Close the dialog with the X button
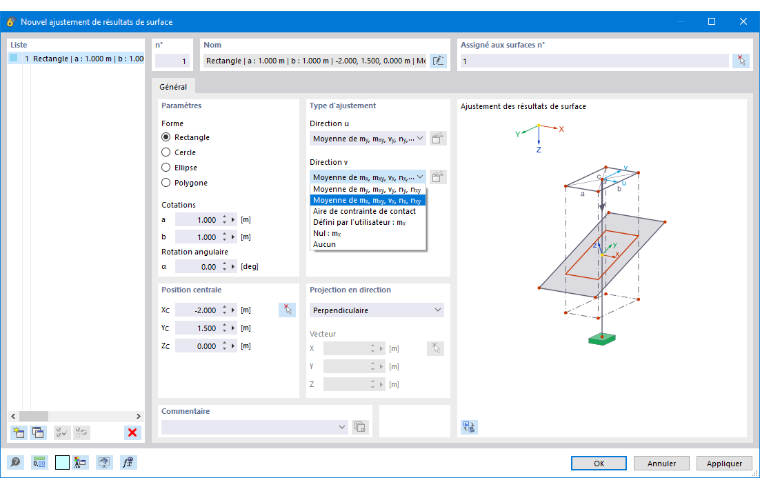760x489 pixels. pyautogui.click(x=743, y=21)
